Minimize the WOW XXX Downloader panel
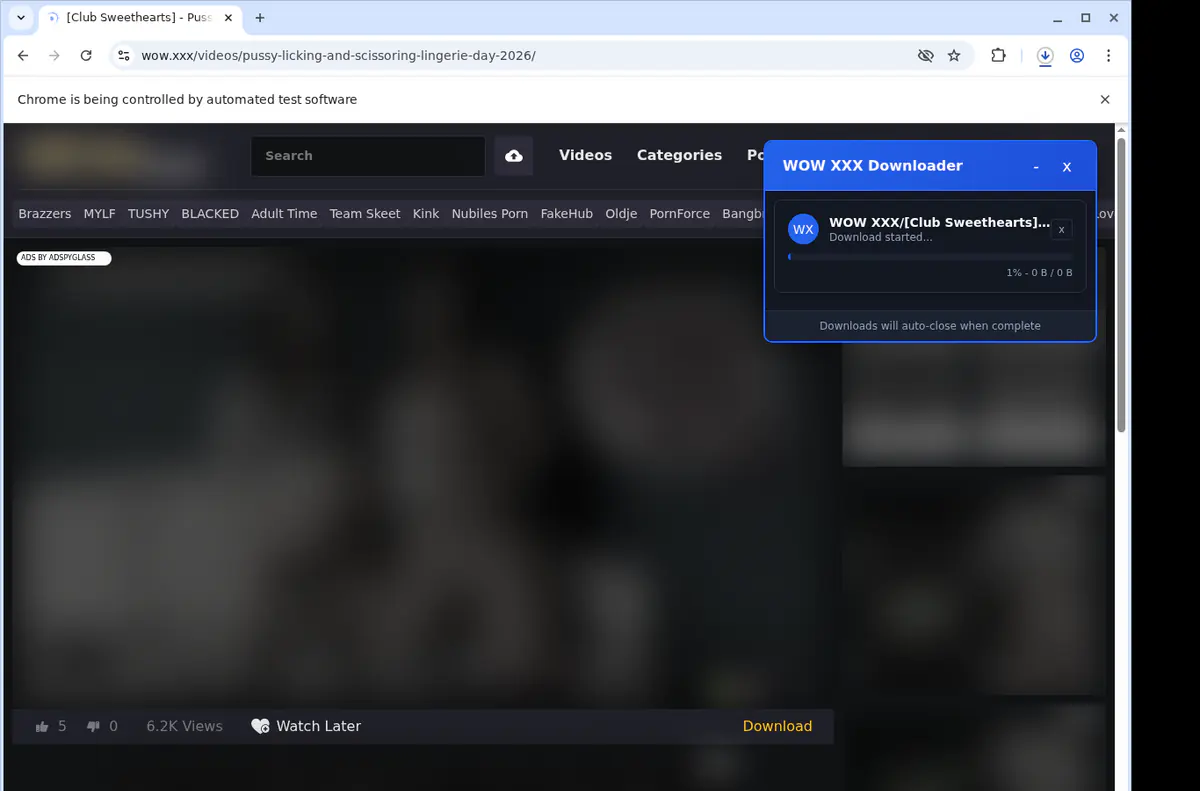Viewport: 1200px width, 791px height. pyautogui.click(x=1036, y=167)
